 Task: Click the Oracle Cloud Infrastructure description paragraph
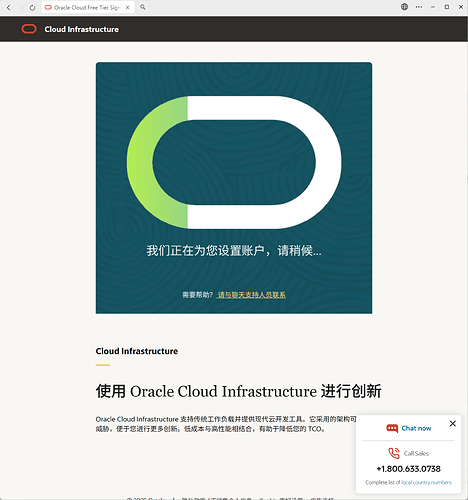pyautogui.click(x=226, y=424)
